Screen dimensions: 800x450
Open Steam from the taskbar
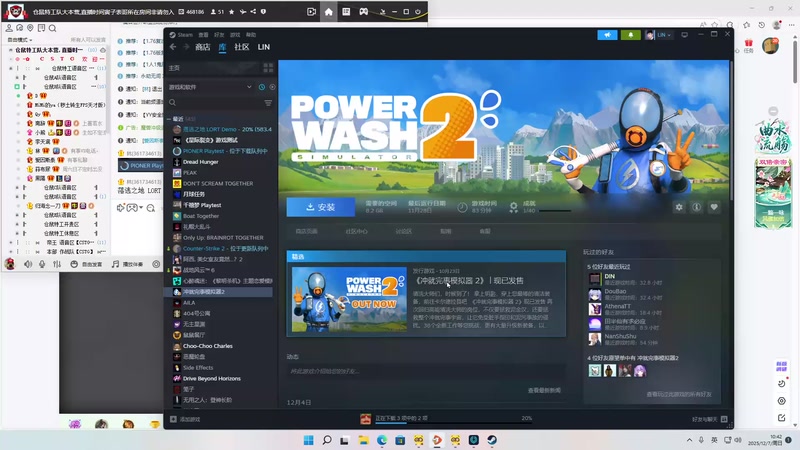[492, 440]
